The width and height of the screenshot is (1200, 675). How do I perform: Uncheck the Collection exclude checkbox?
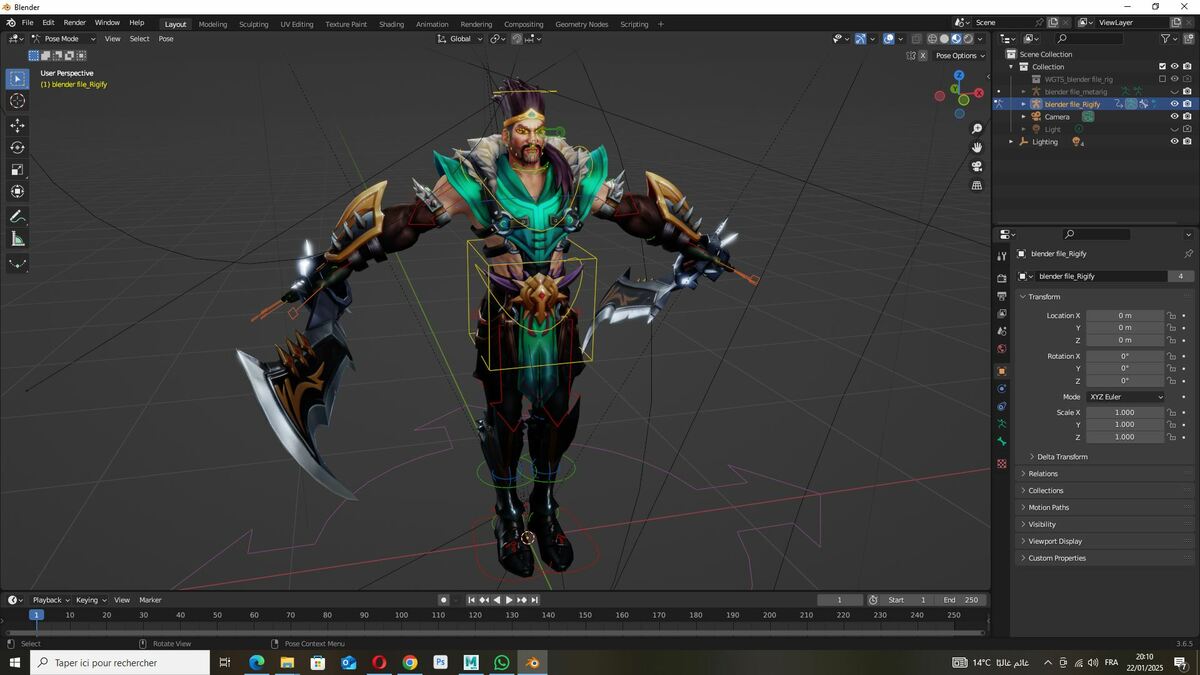(1162, 67)
